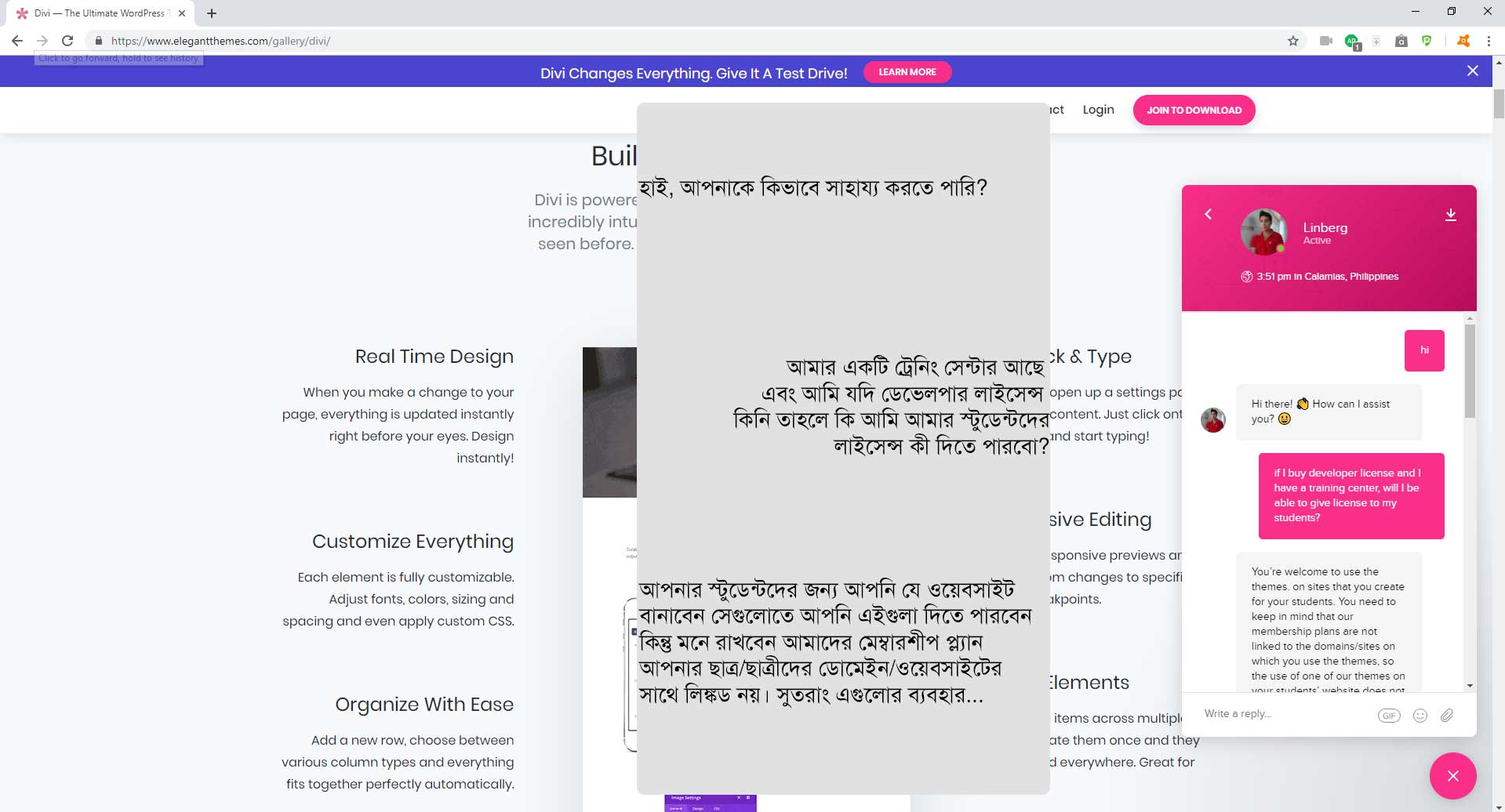Click the chat scroll down arrow
This screenshot has width=1505, height=812.
click(x=1470, y=686)
